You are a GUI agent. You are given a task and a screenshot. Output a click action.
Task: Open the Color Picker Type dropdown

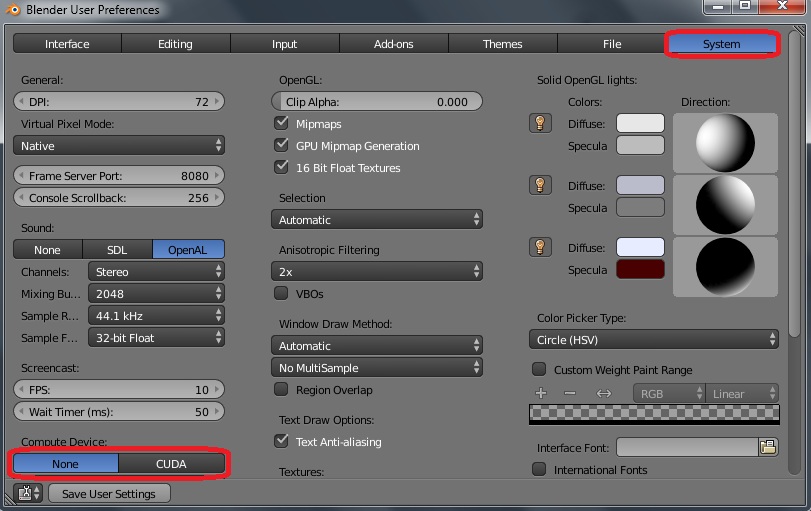654,340
